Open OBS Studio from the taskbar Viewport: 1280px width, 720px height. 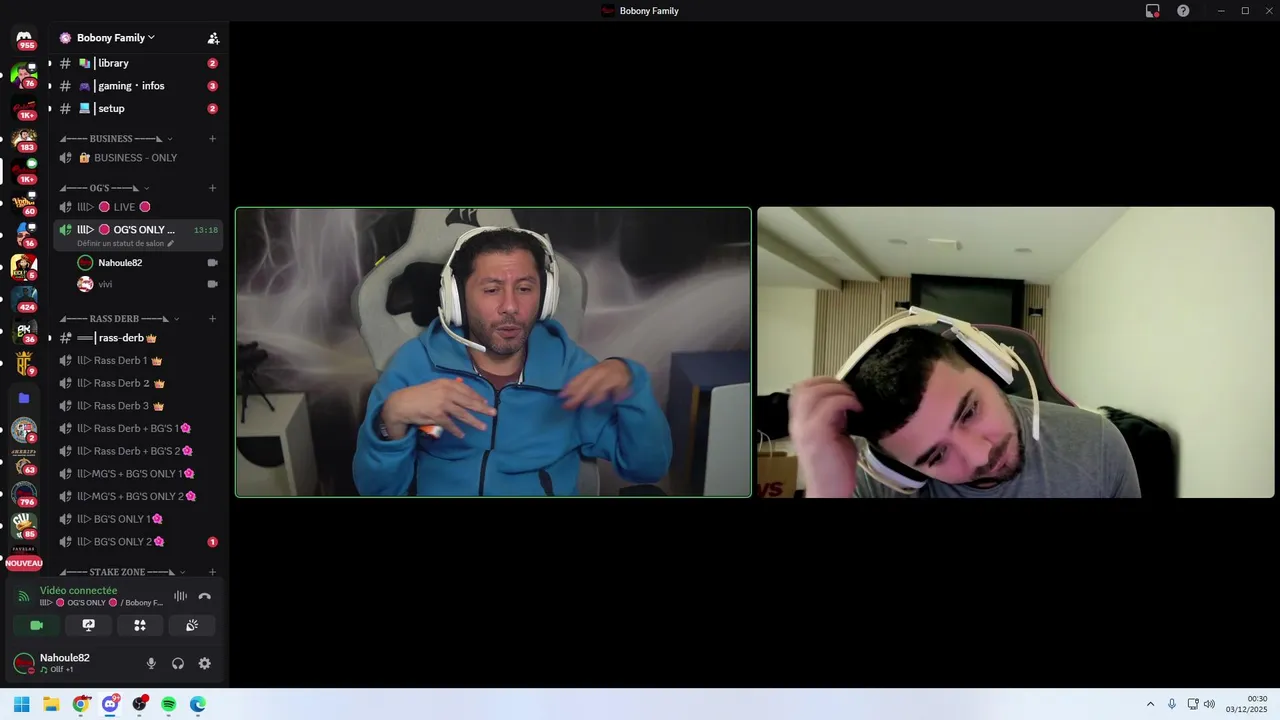pos(140,704)
